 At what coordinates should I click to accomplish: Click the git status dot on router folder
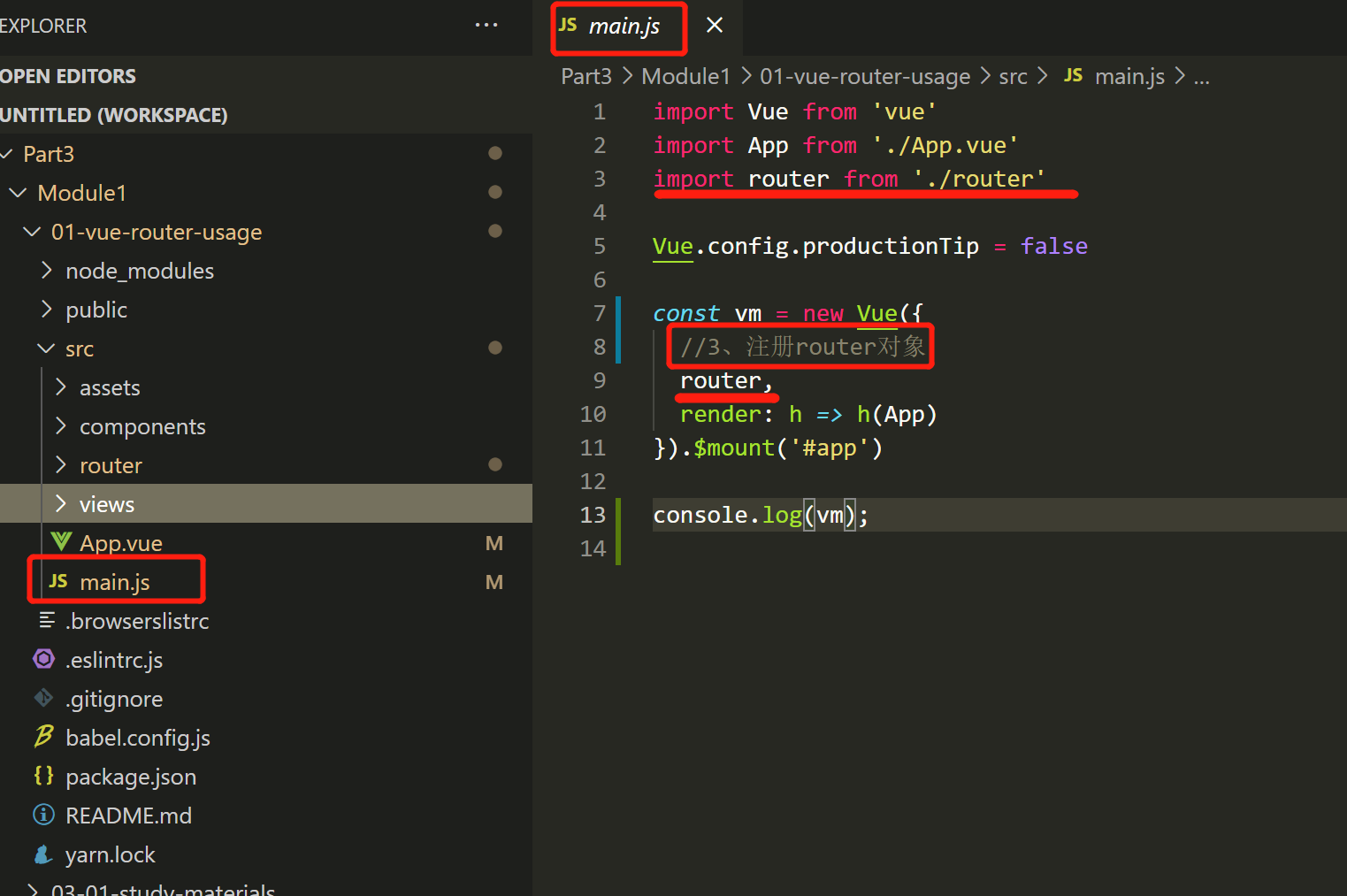point(495,464)
